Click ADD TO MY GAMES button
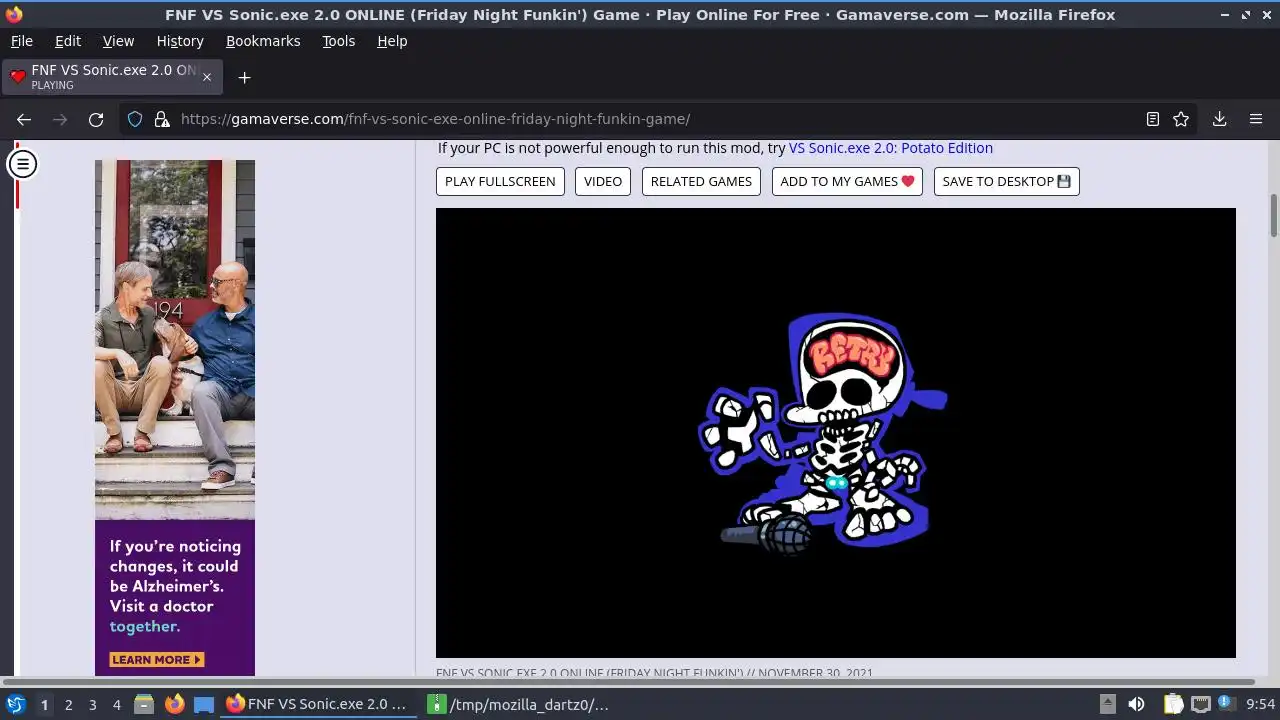The height and width of the screenshot is (720, 1280). (847, 181)
